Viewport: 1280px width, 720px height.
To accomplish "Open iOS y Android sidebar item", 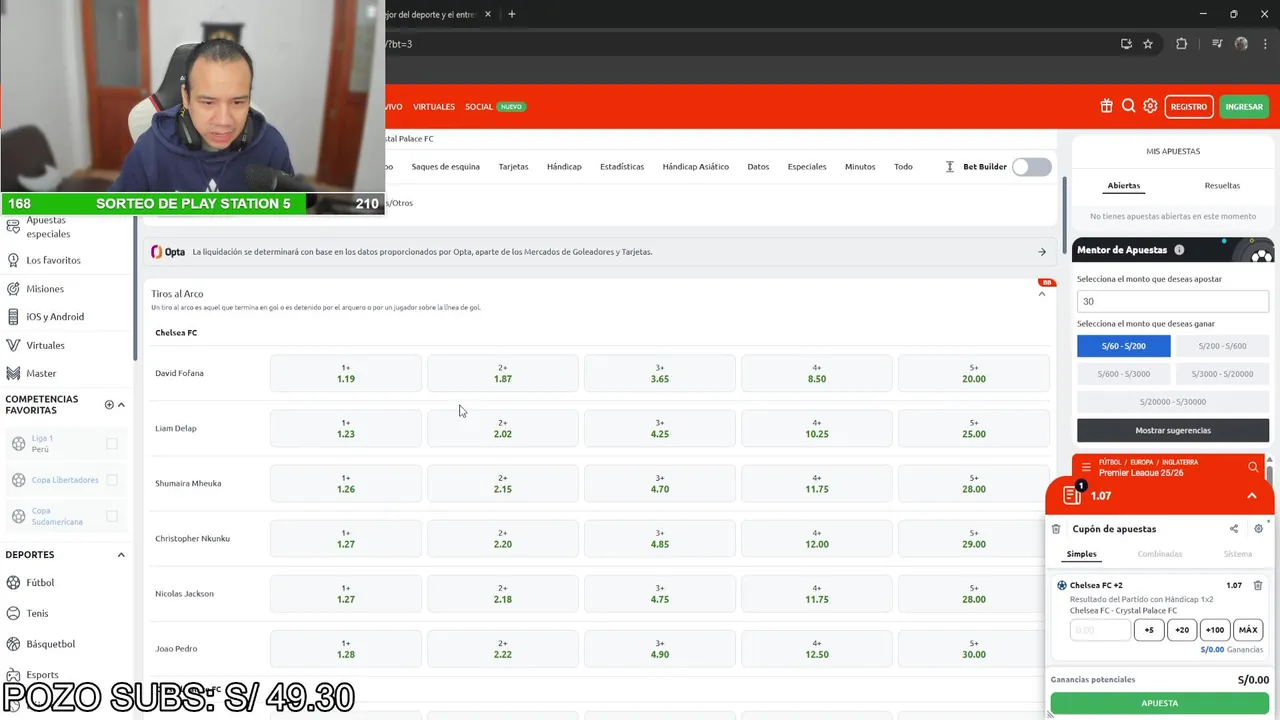I will (x=55, y=317).
